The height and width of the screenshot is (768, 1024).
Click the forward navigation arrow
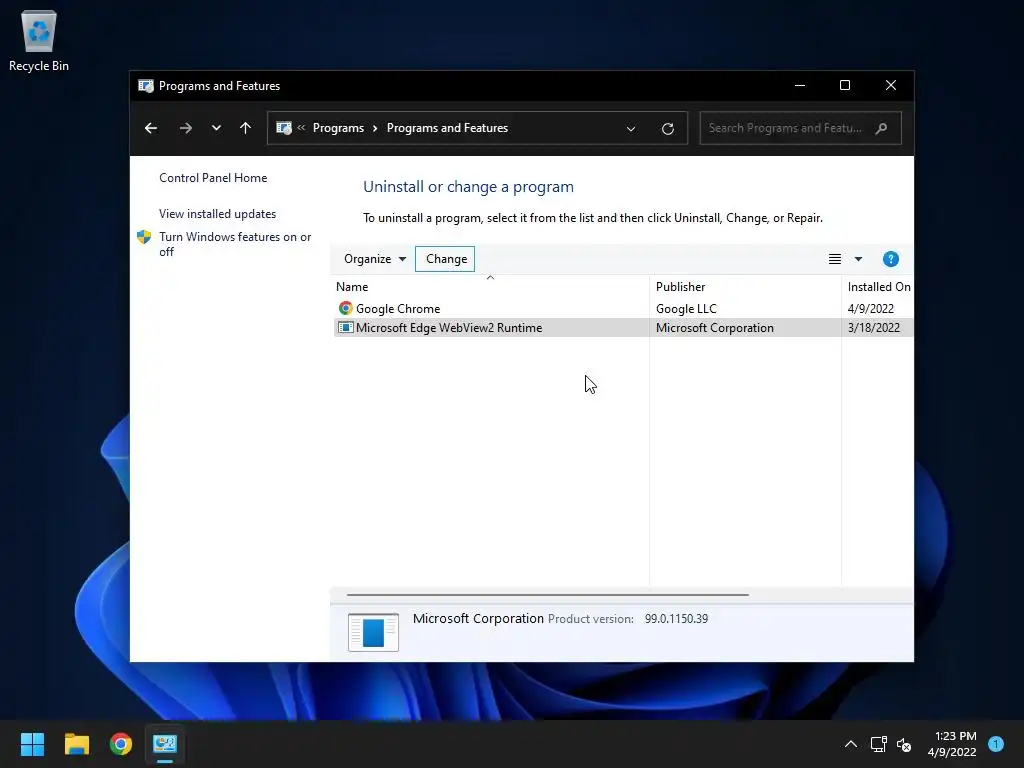[x=185, y=128]
